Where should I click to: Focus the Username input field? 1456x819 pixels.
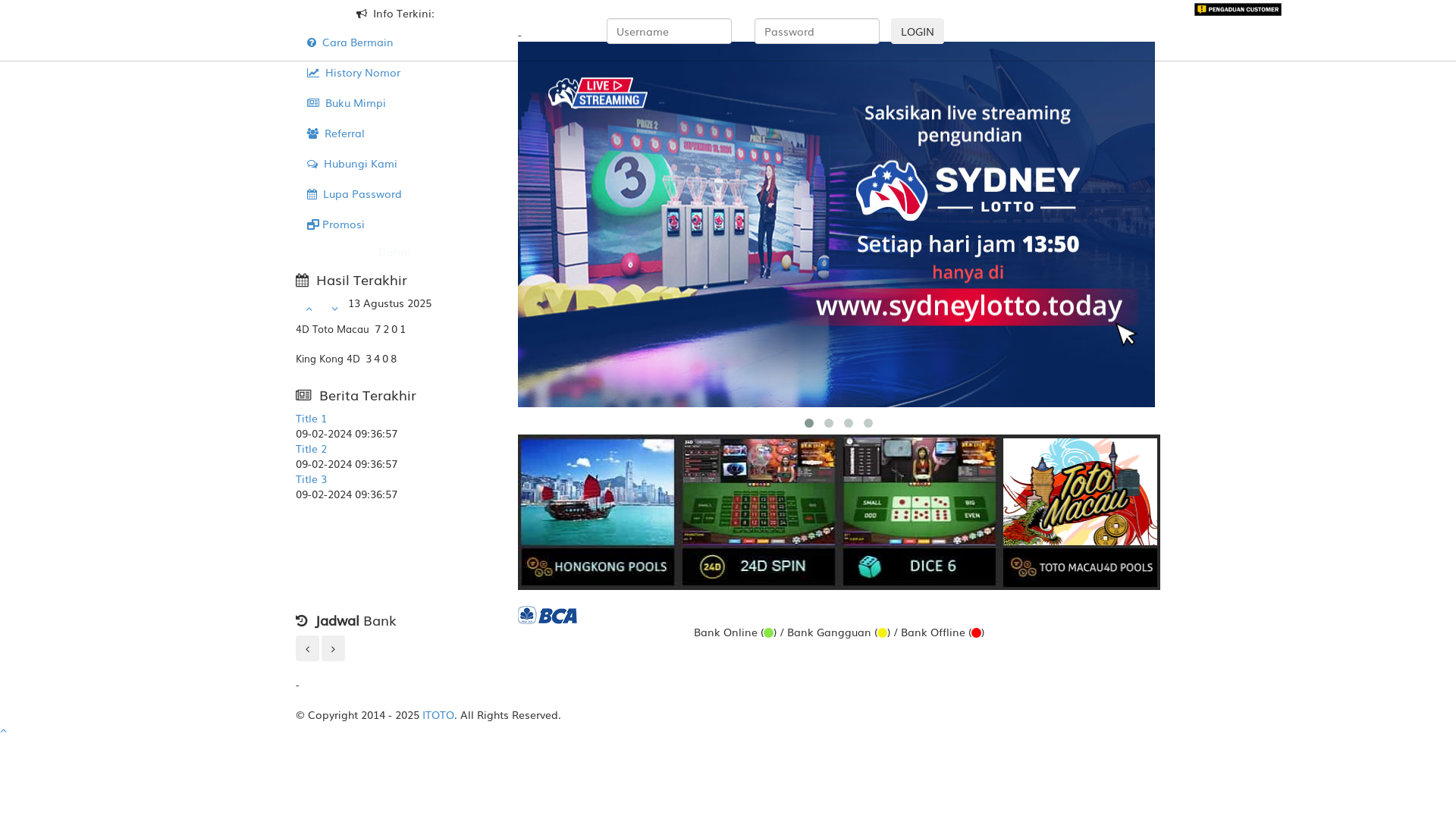(669, 31)
